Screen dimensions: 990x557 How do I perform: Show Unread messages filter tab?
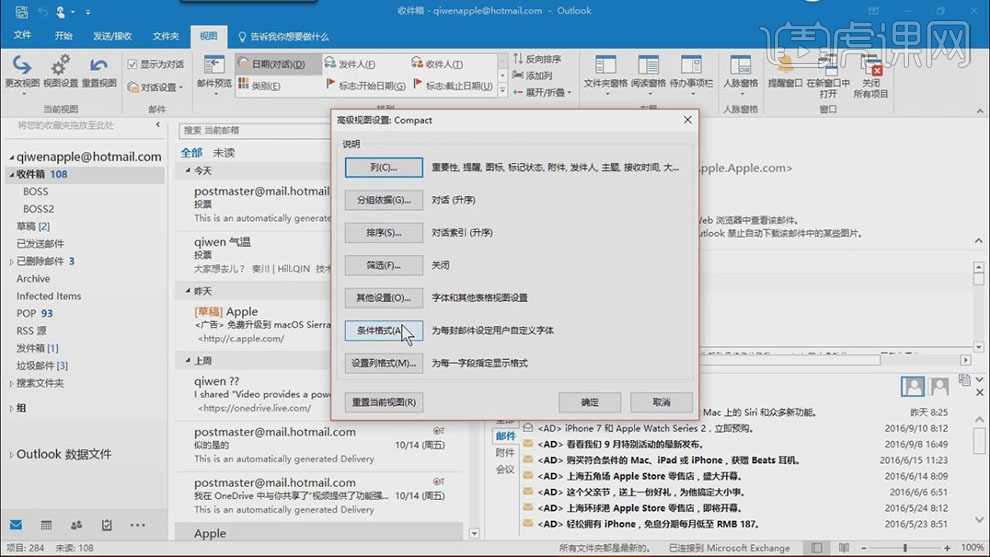coord(224,152)
